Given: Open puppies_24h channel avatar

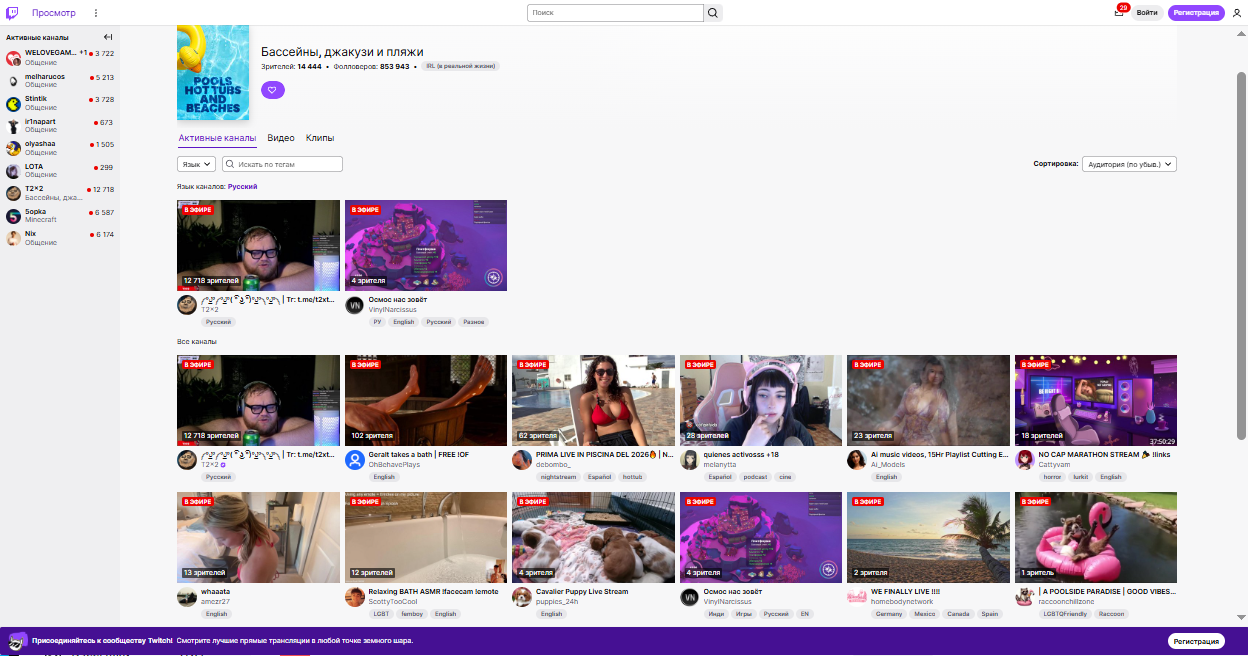Looking at the screenshot, I should coord(521,597).
